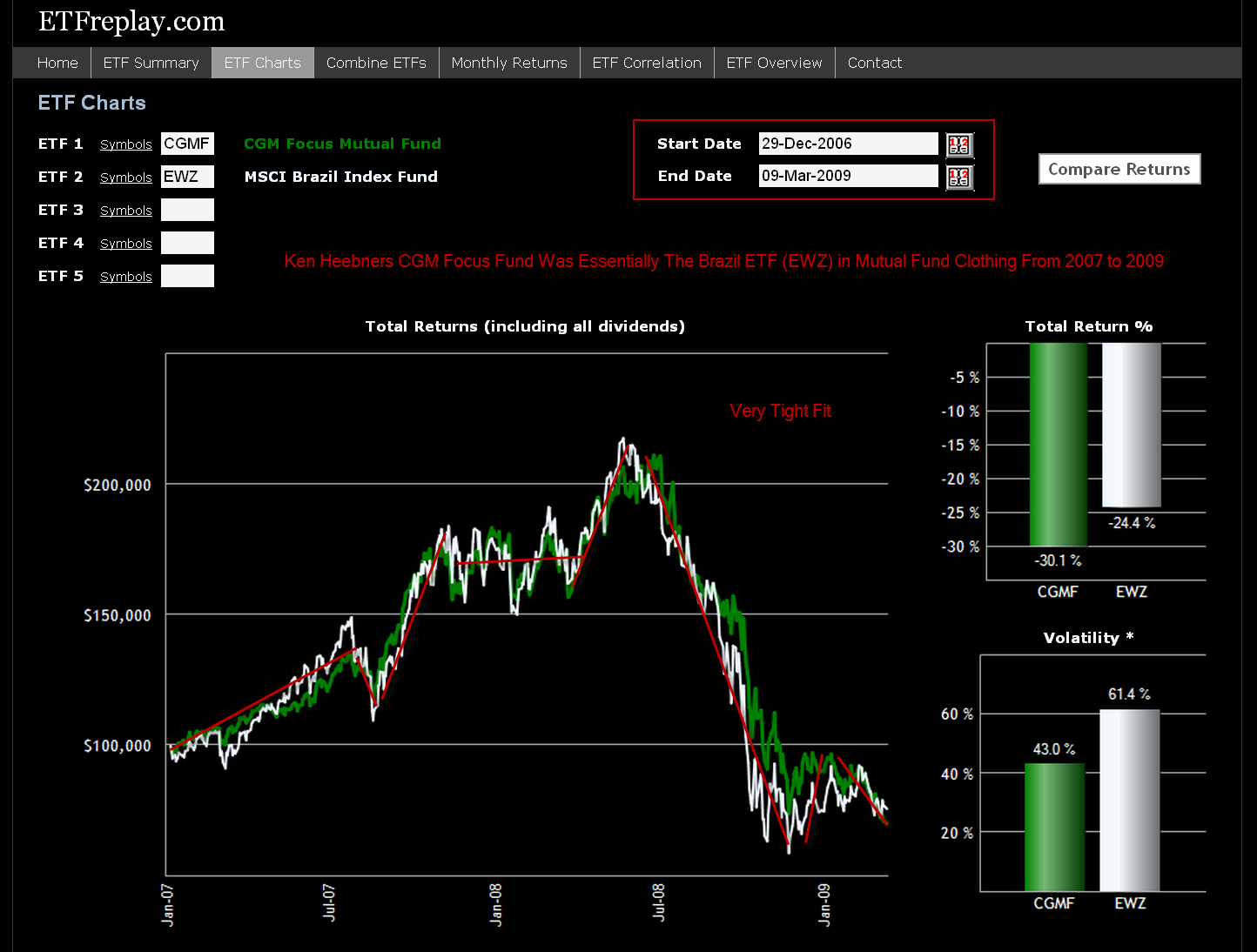Focus the ETF 1 field containing CGMF

click(x=187, y=144)
